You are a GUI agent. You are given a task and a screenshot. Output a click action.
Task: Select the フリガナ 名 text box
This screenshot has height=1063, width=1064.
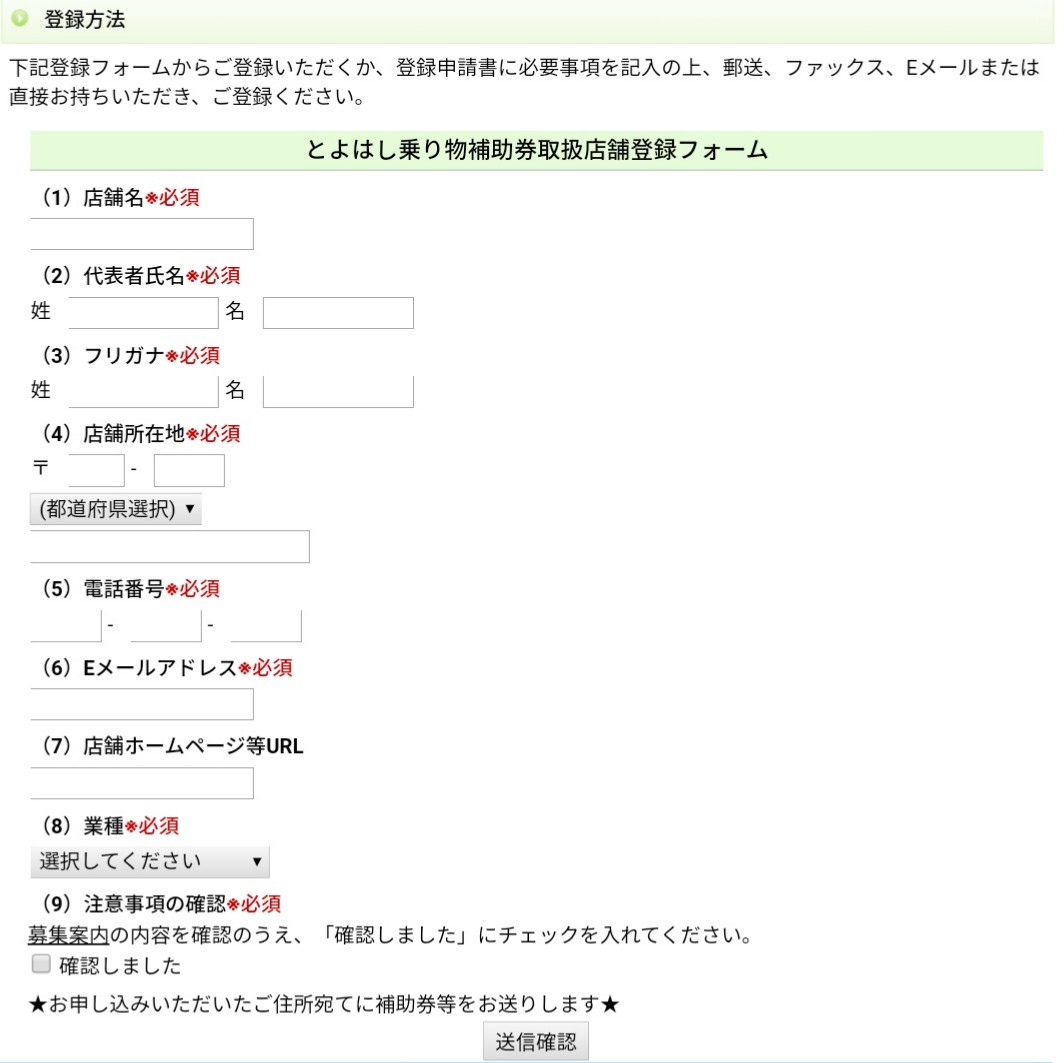[x=338, y=391]
